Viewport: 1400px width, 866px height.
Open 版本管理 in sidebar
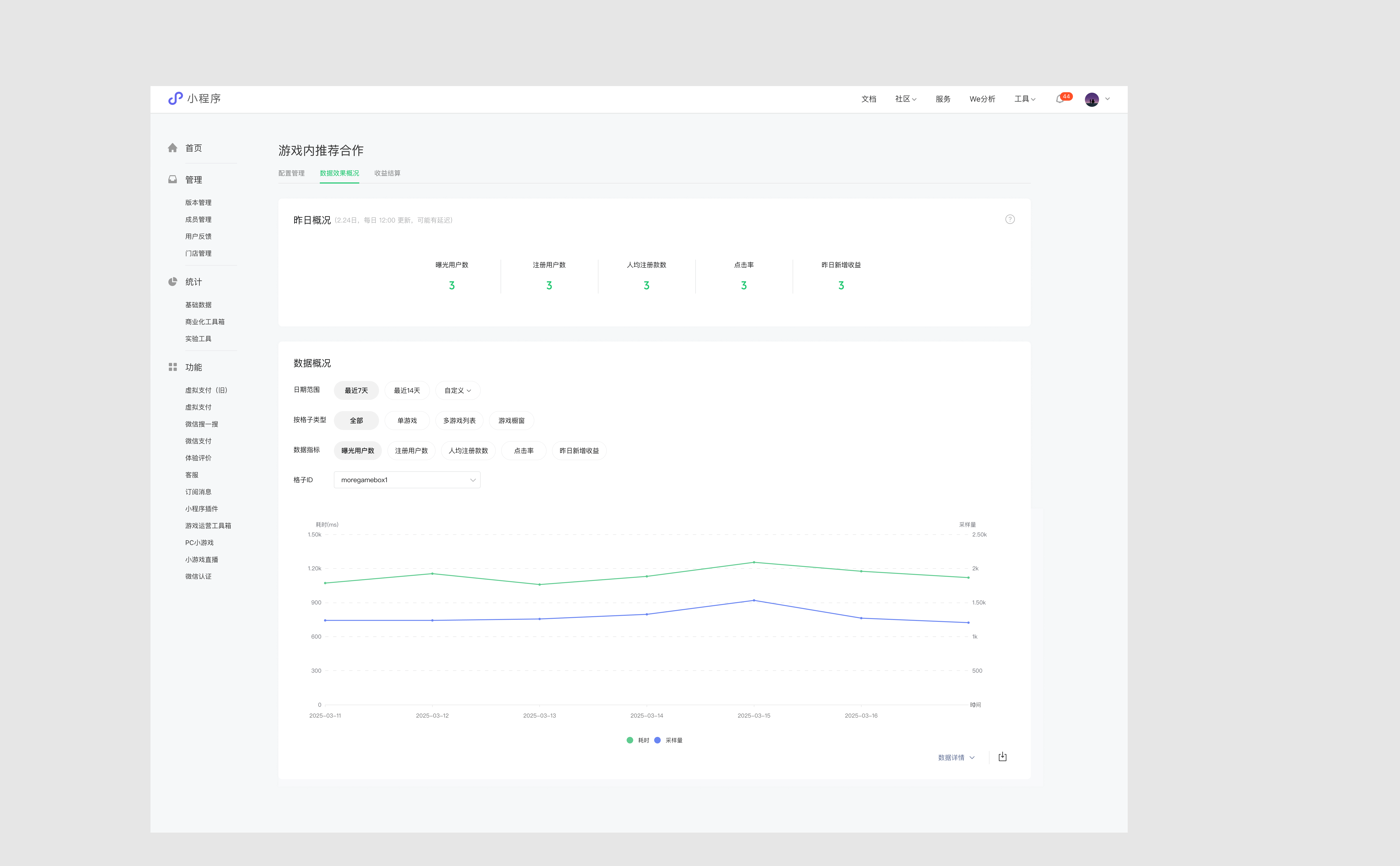[198, 203]
